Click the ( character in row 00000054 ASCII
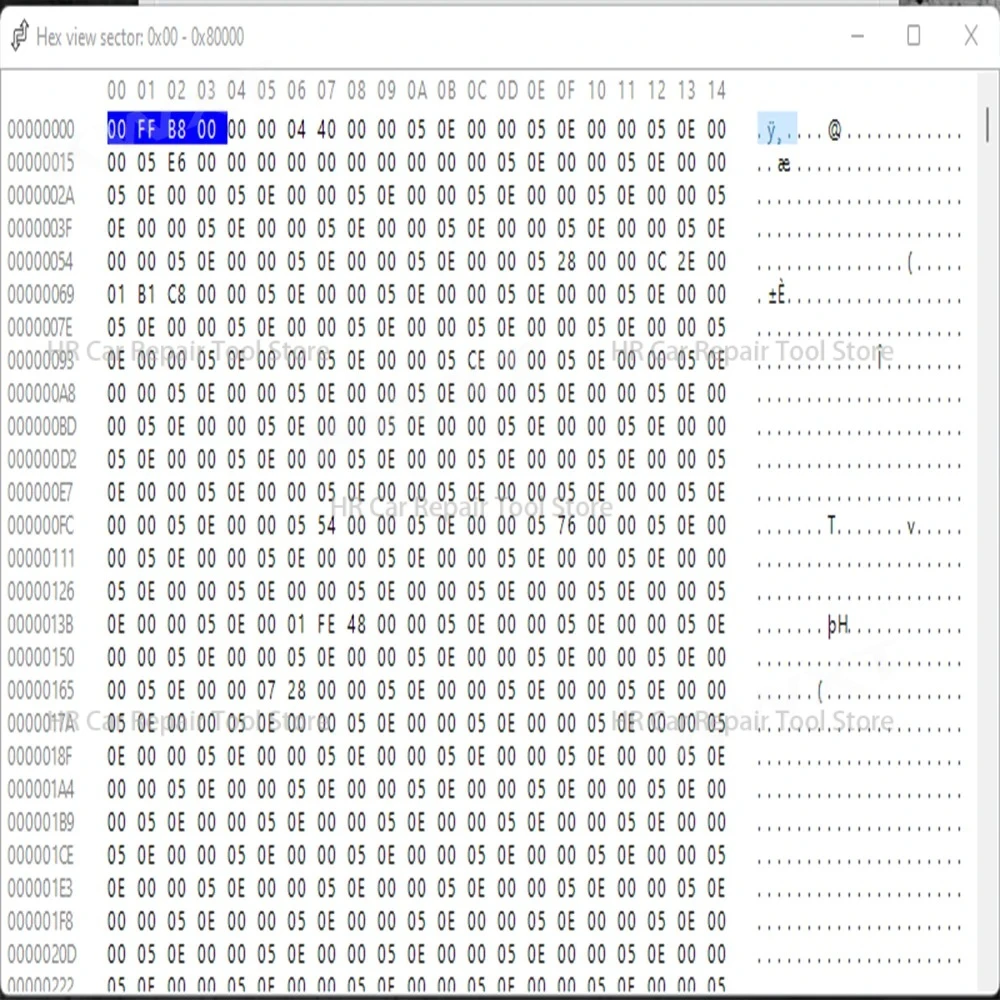Viewport: 1000px width, 1000px height. point(910,262)
